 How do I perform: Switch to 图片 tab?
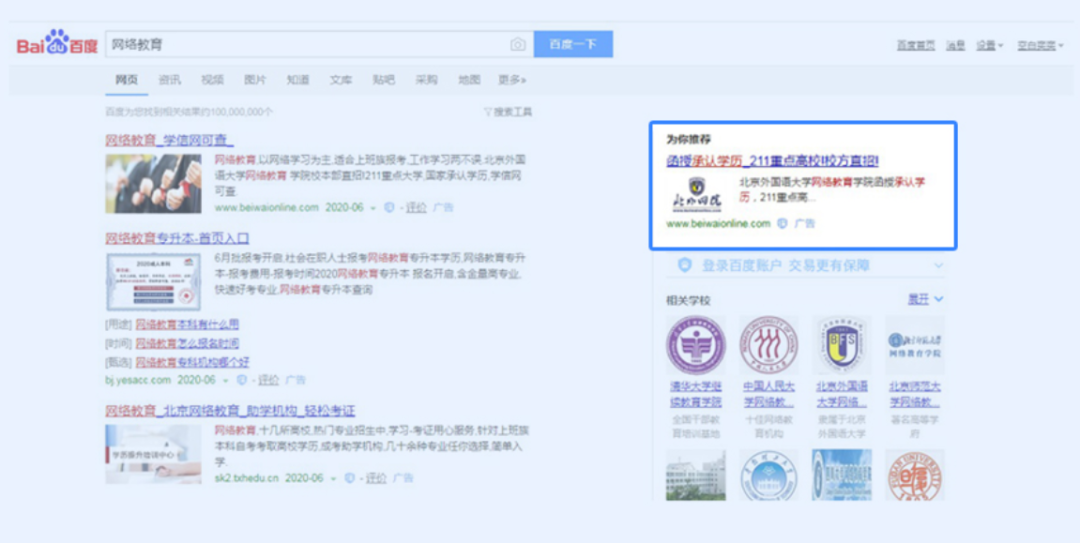(255, 80)
